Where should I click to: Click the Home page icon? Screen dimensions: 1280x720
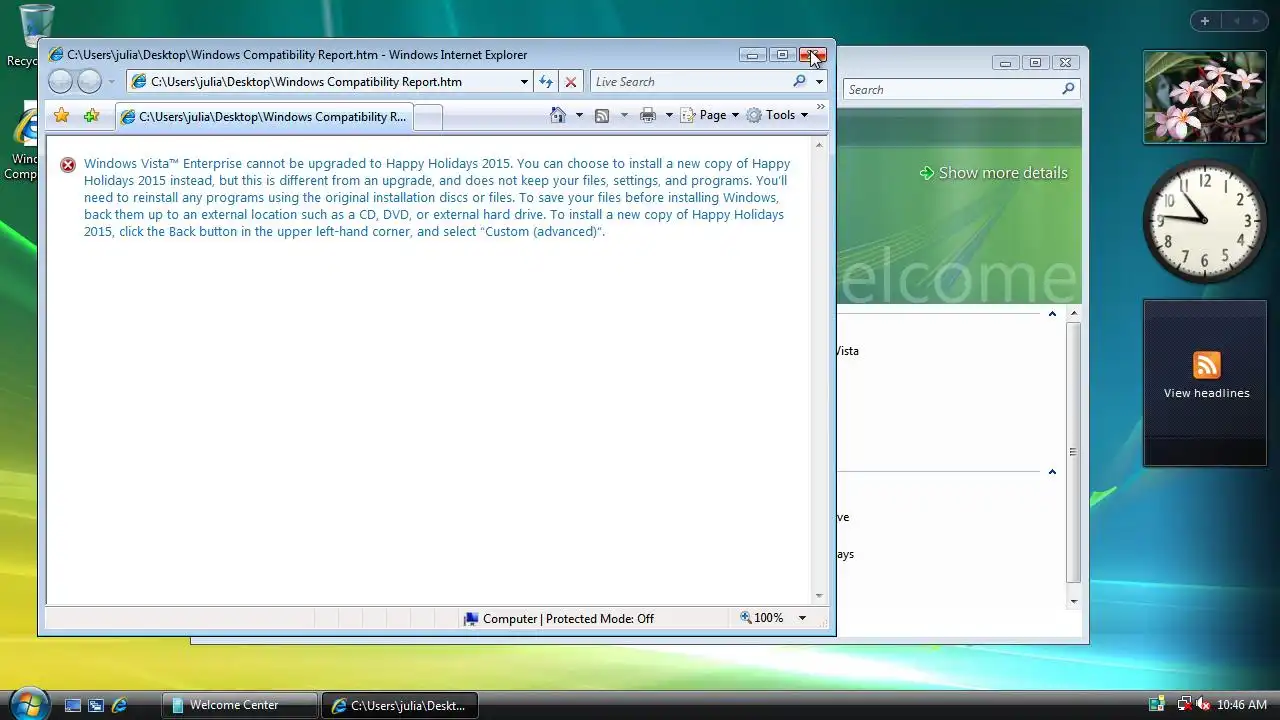pyautogui.click(x=558, y=115)
